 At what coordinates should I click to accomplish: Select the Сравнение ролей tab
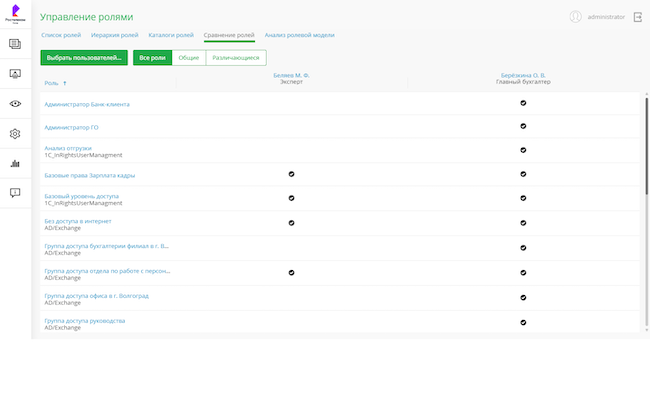[229, 35]
